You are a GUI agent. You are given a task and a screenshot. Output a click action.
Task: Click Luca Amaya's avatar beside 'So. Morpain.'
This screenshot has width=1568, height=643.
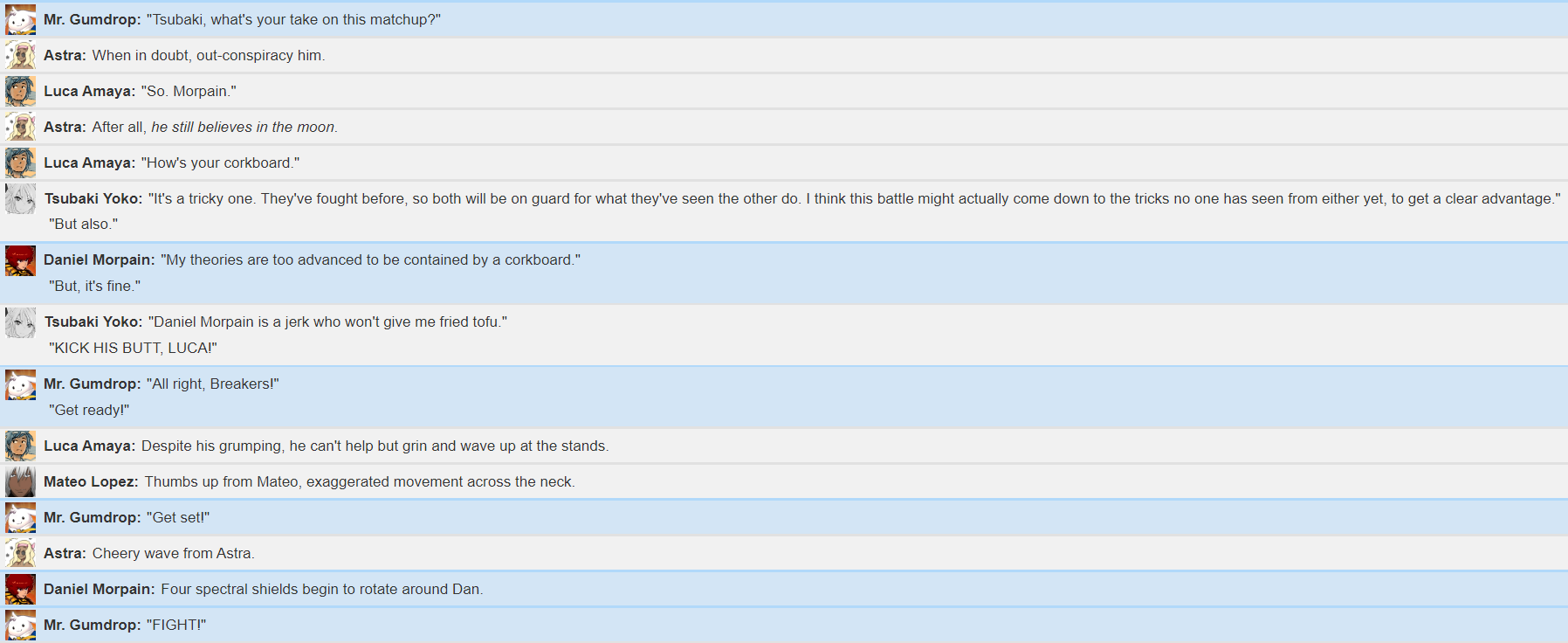coord(21,92)
